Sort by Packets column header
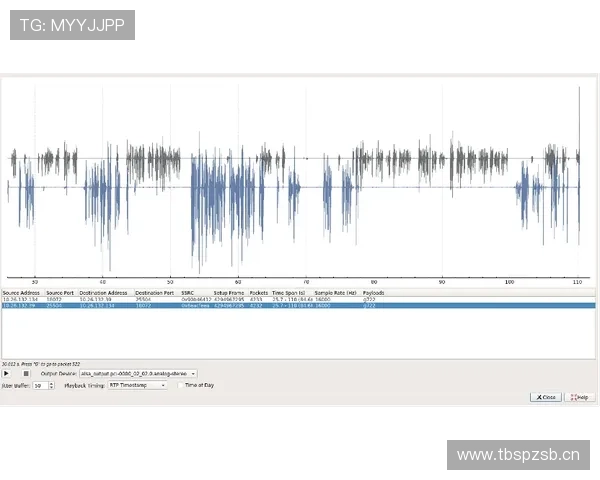The image size is (600, 480). coord(258,293)
